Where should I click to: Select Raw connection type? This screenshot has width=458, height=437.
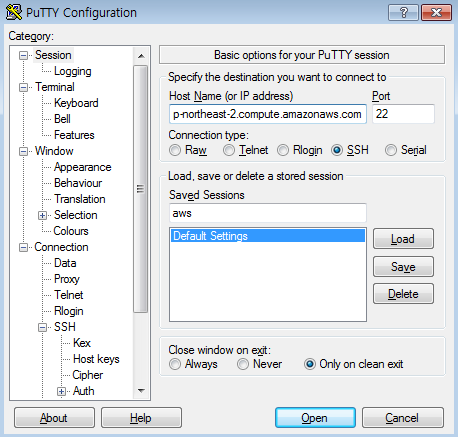[x=175, y=150]
